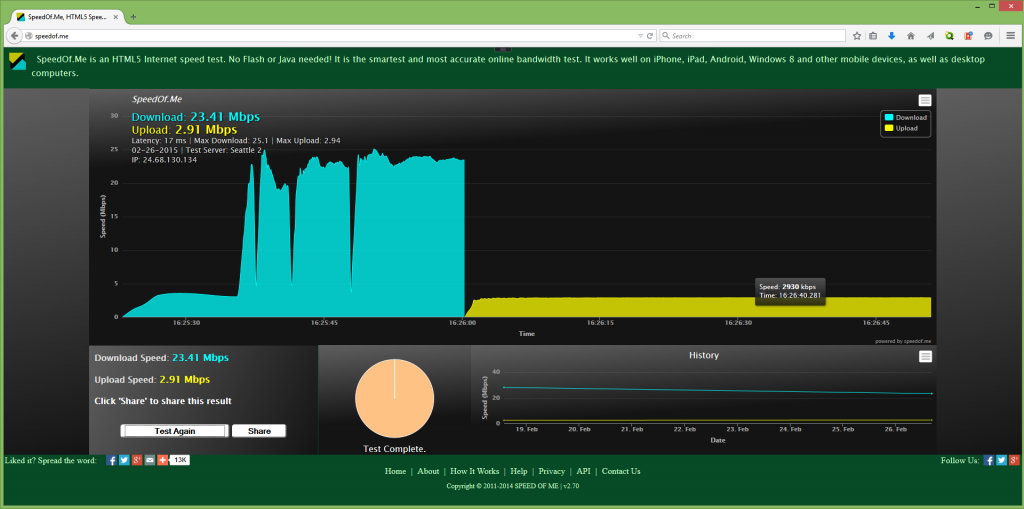Open the Help footer link
Screen dimensions: 1024x509
[x=519, y=471]
